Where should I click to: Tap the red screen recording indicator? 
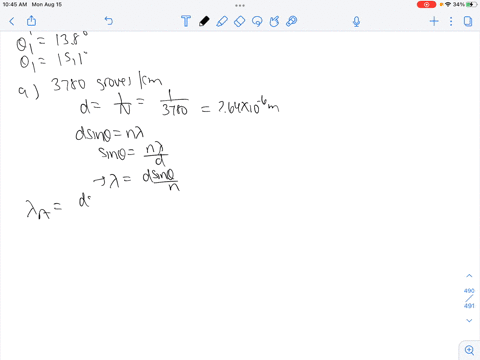coord(426,4)
